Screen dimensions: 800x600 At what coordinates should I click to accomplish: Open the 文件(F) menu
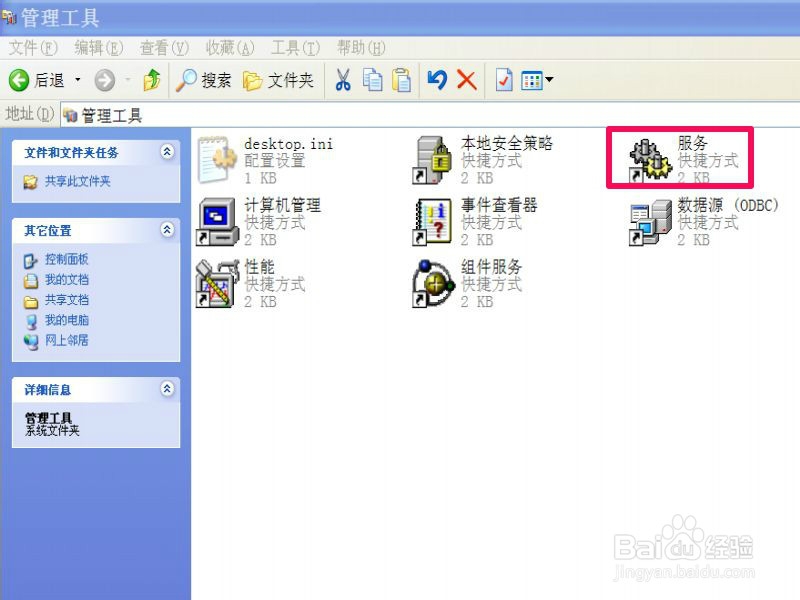point(33,48)
